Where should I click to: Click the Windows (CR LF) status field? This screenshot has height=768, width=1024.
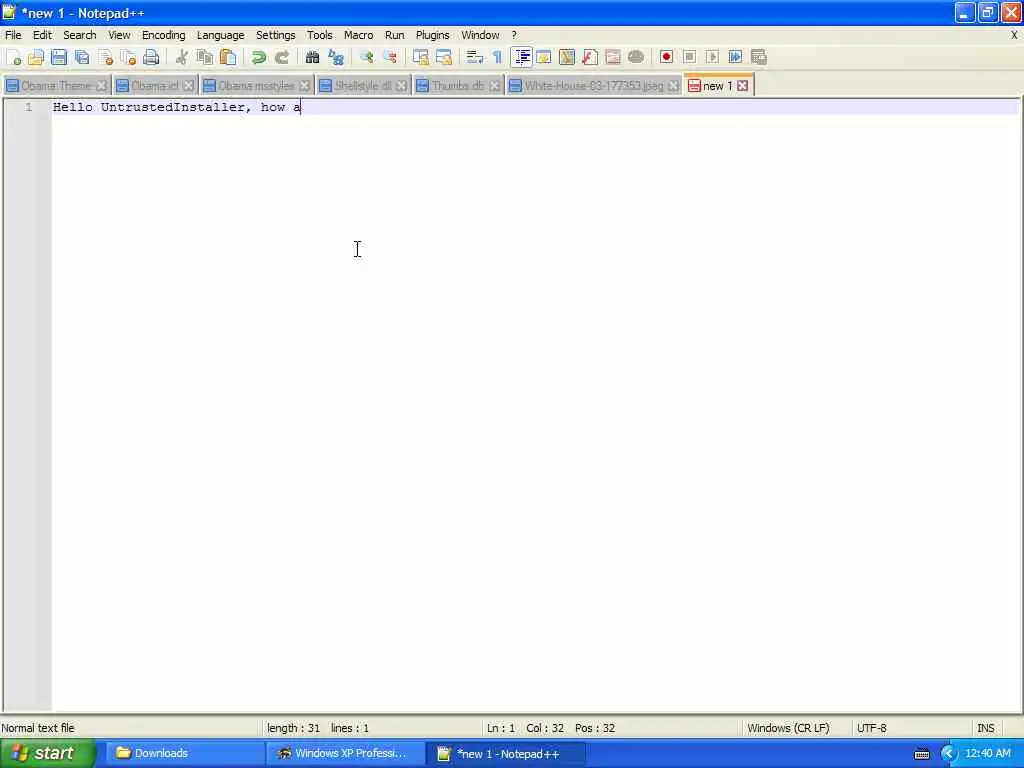788,728
